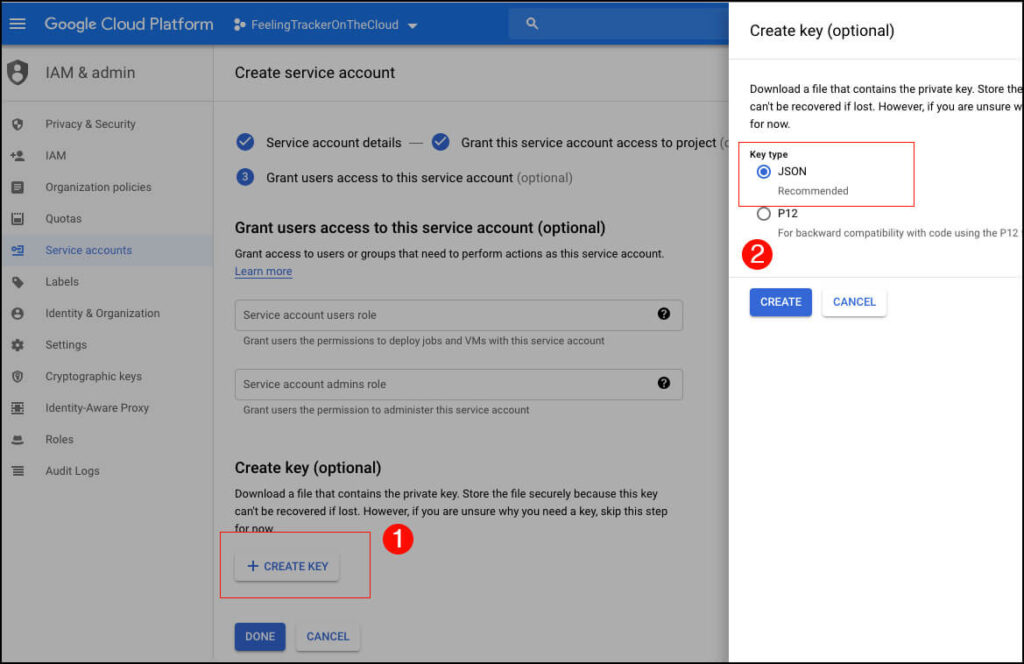Image resolution: width=1024 pixels, height=664 pixels.
Task: Click the Service accounts icon
Action: 18,250
